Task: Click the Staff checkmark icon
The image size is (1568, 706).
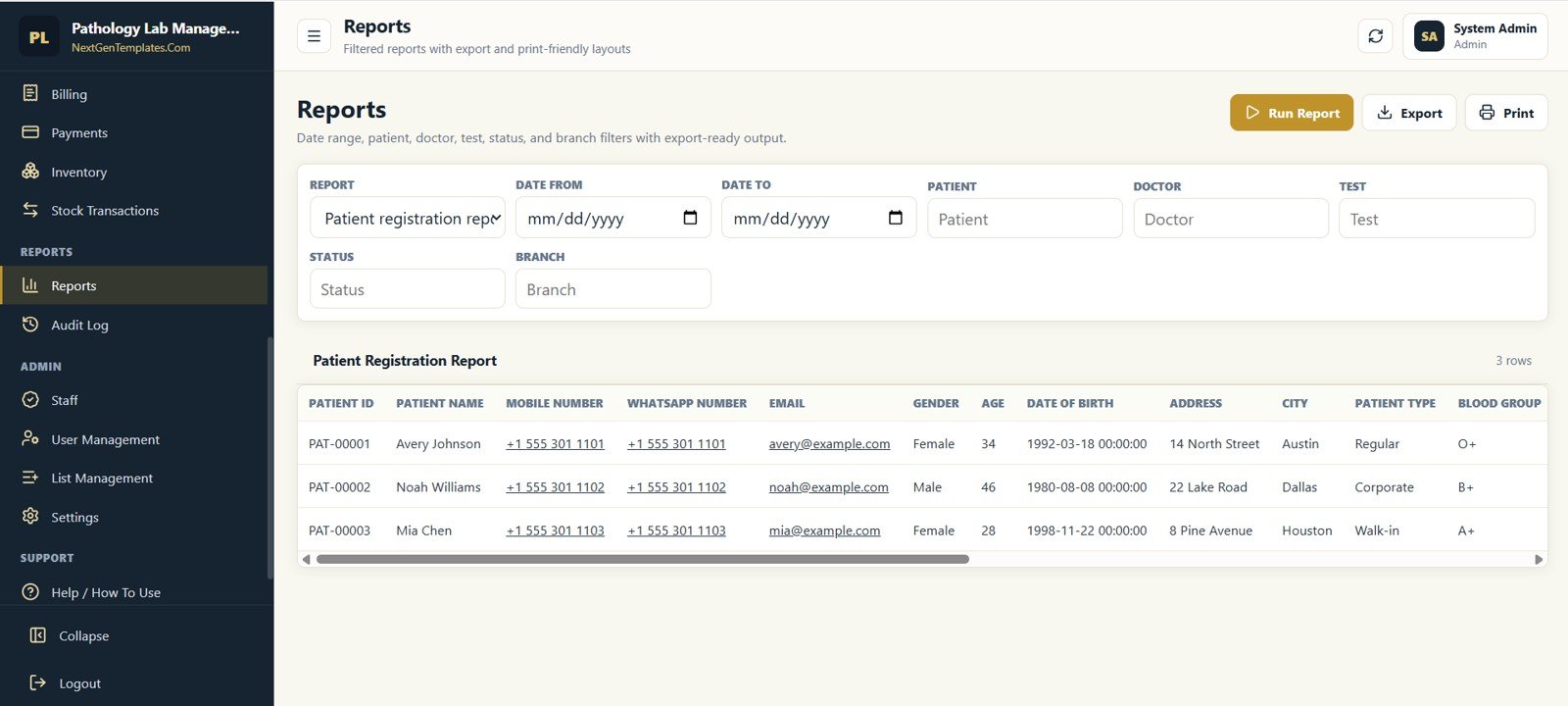Action: [30, 400]
